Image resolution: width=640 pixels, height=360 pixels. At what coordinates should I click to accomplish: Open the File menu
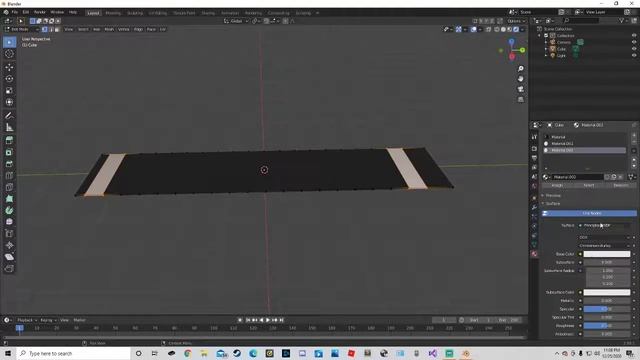tap(15, 12)
